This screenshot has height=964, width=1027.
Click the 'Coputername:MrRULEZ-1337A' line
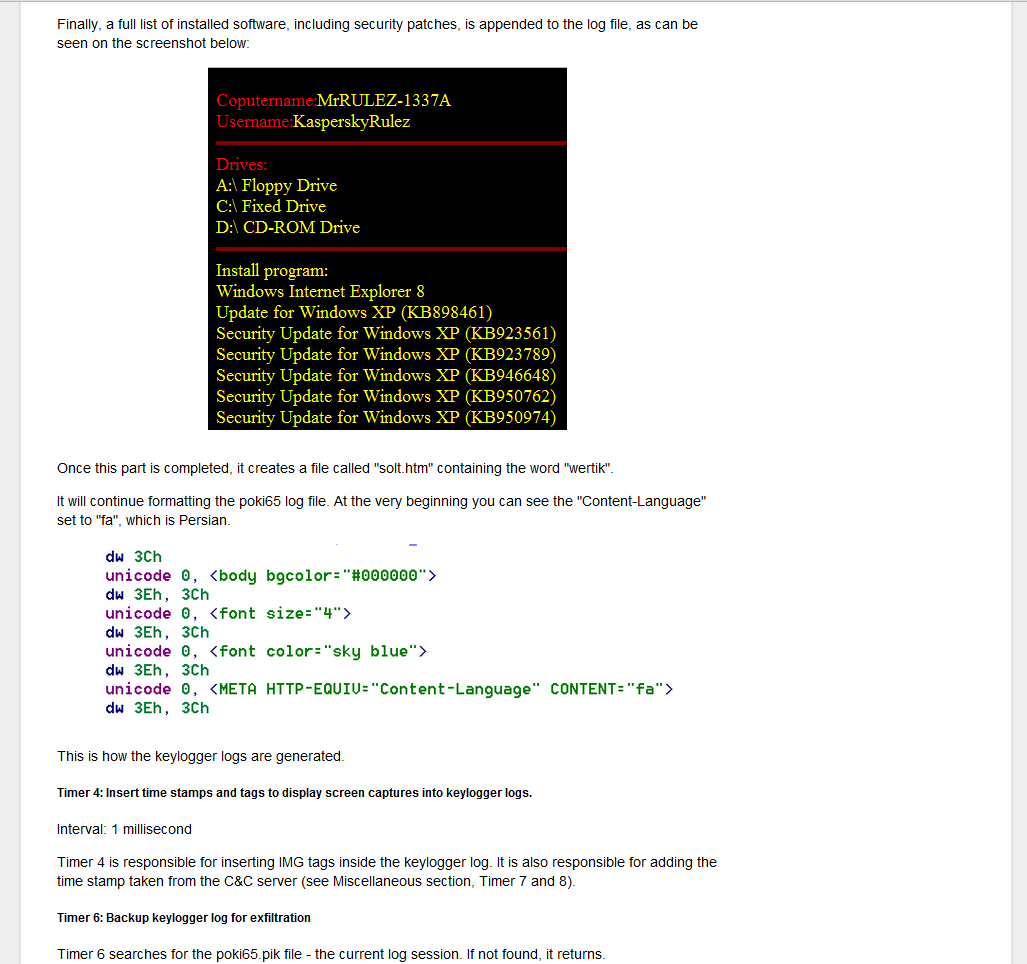click(333, 100)
